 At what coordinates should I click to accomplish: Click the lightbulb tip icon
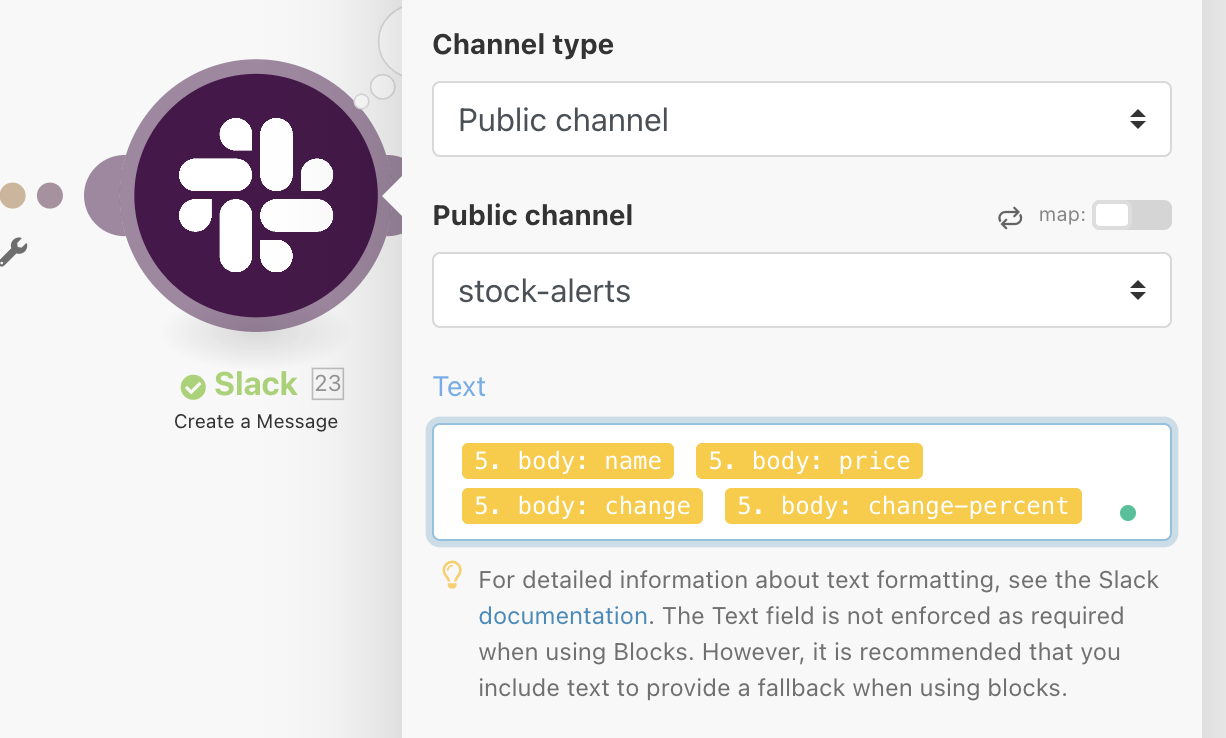tap(451, 578)
